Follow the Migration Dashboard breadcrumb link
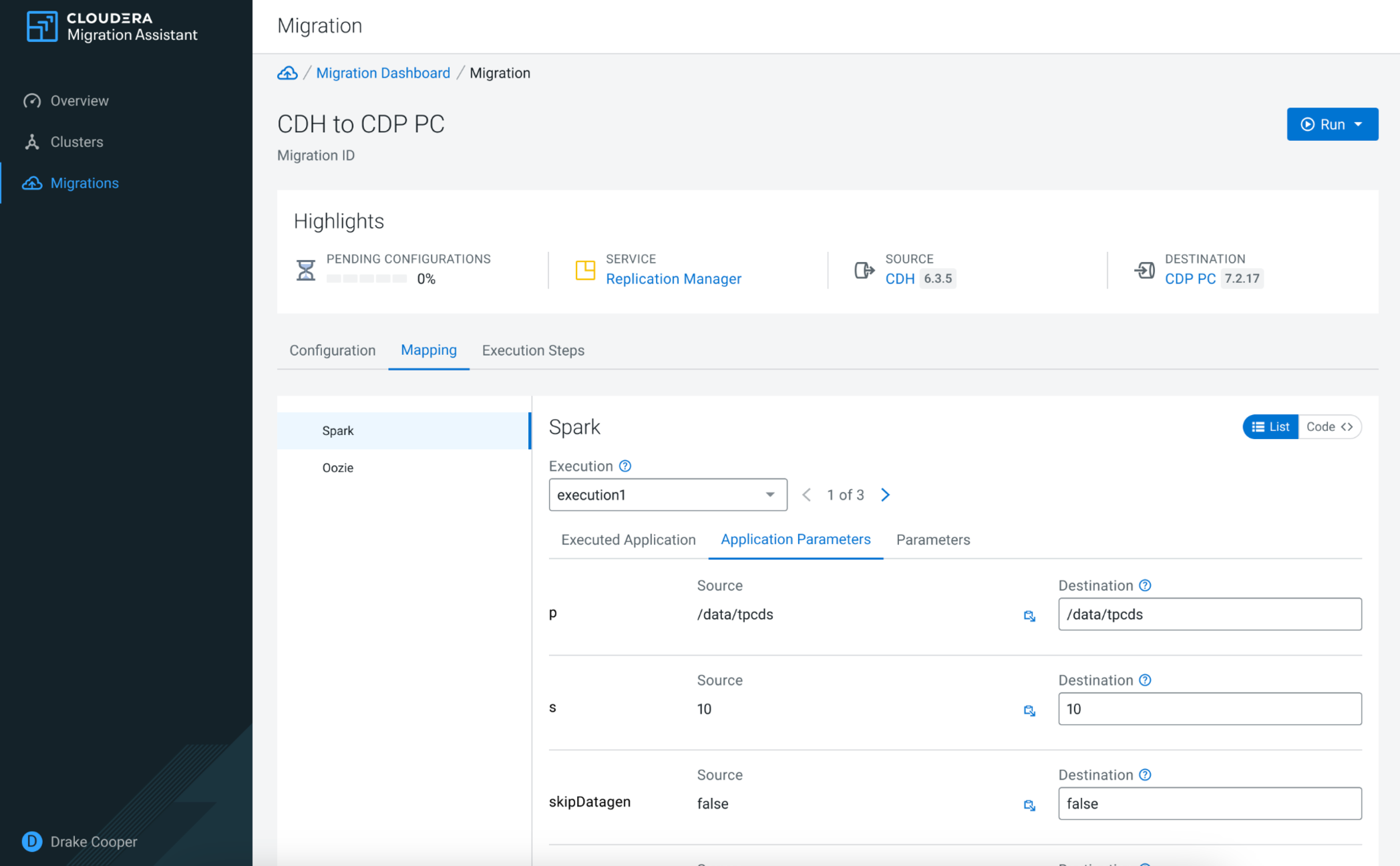Screen dimensions: 1400x866 click(x=383, y=73)
